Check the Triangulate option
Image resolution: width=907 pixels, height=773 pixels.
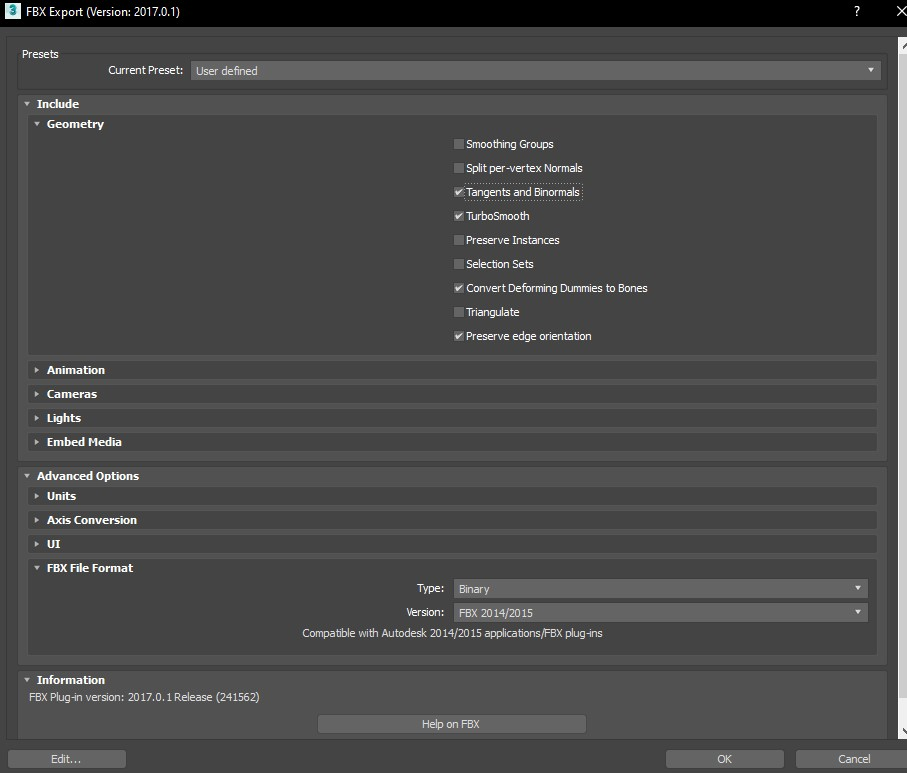click(x=459, y=312)
